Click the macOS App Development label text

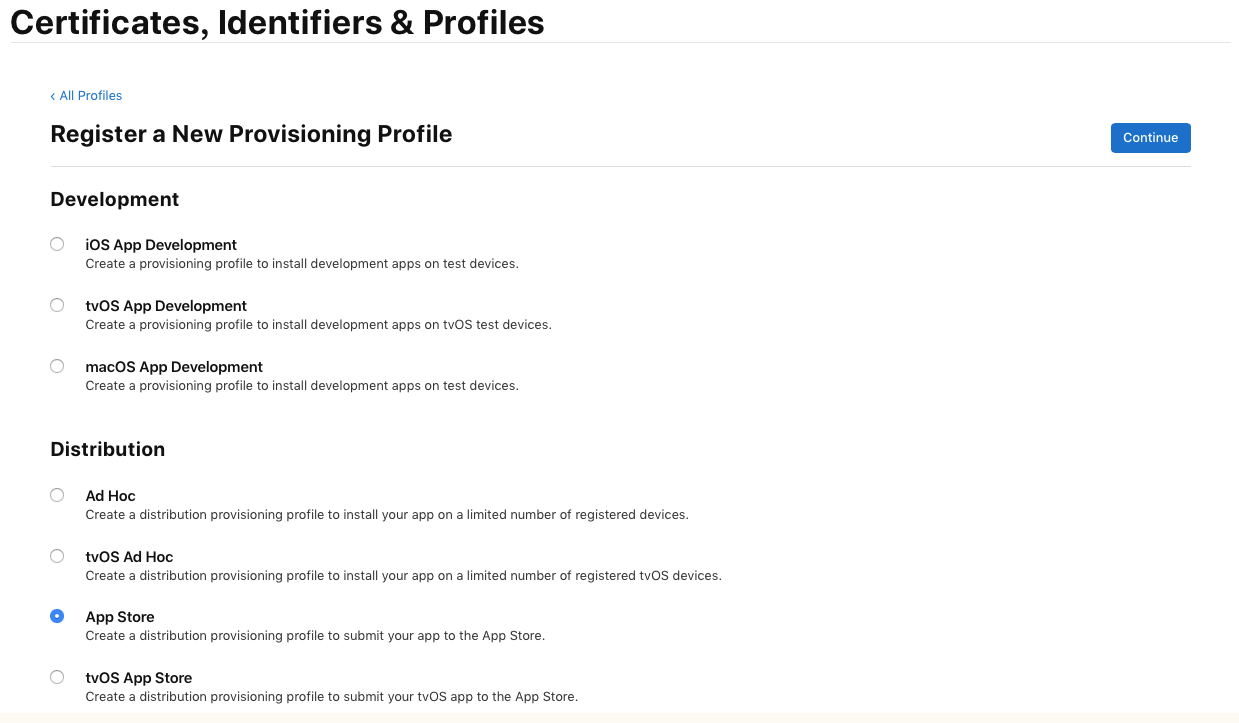click(x=174, y=367)
